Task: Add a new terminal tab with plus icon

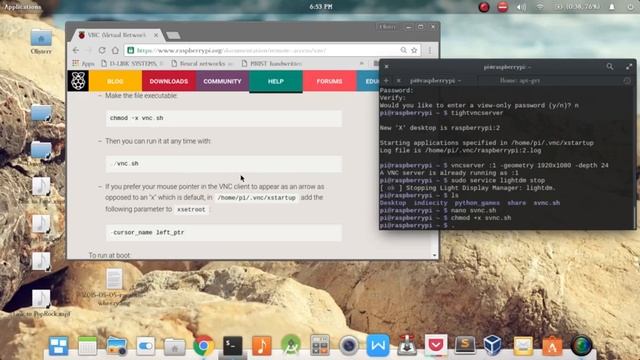Action: (x=387, y=80)
